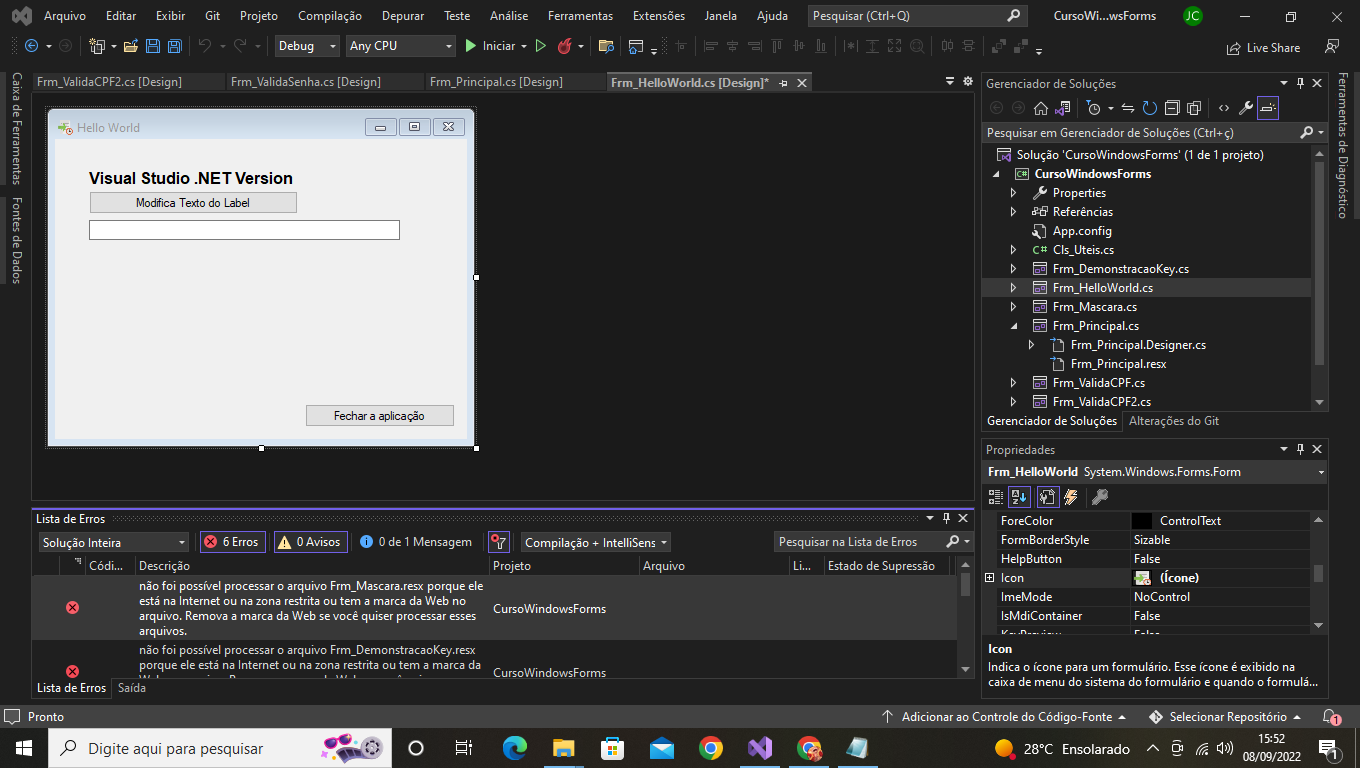Click Solution Explorer Home icon
1360x768 pixels.
point(1041,108)
